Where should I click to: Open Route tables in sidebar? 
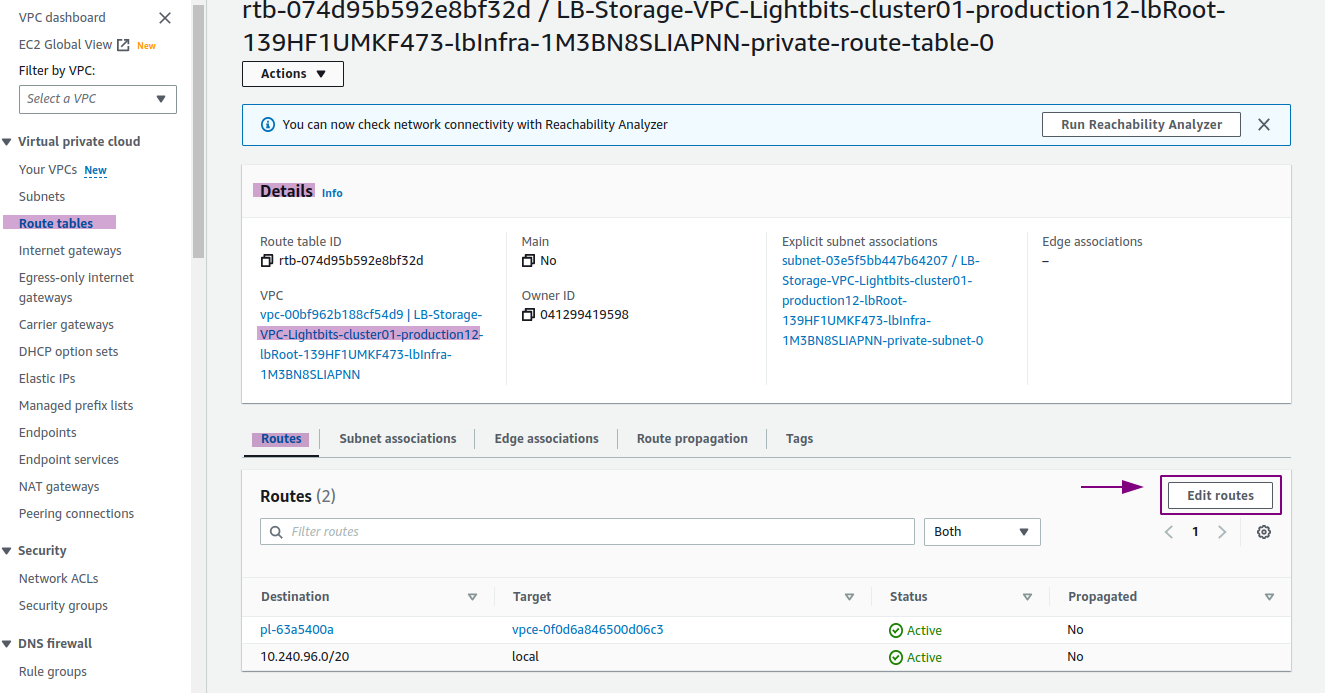tap(56, 224)
